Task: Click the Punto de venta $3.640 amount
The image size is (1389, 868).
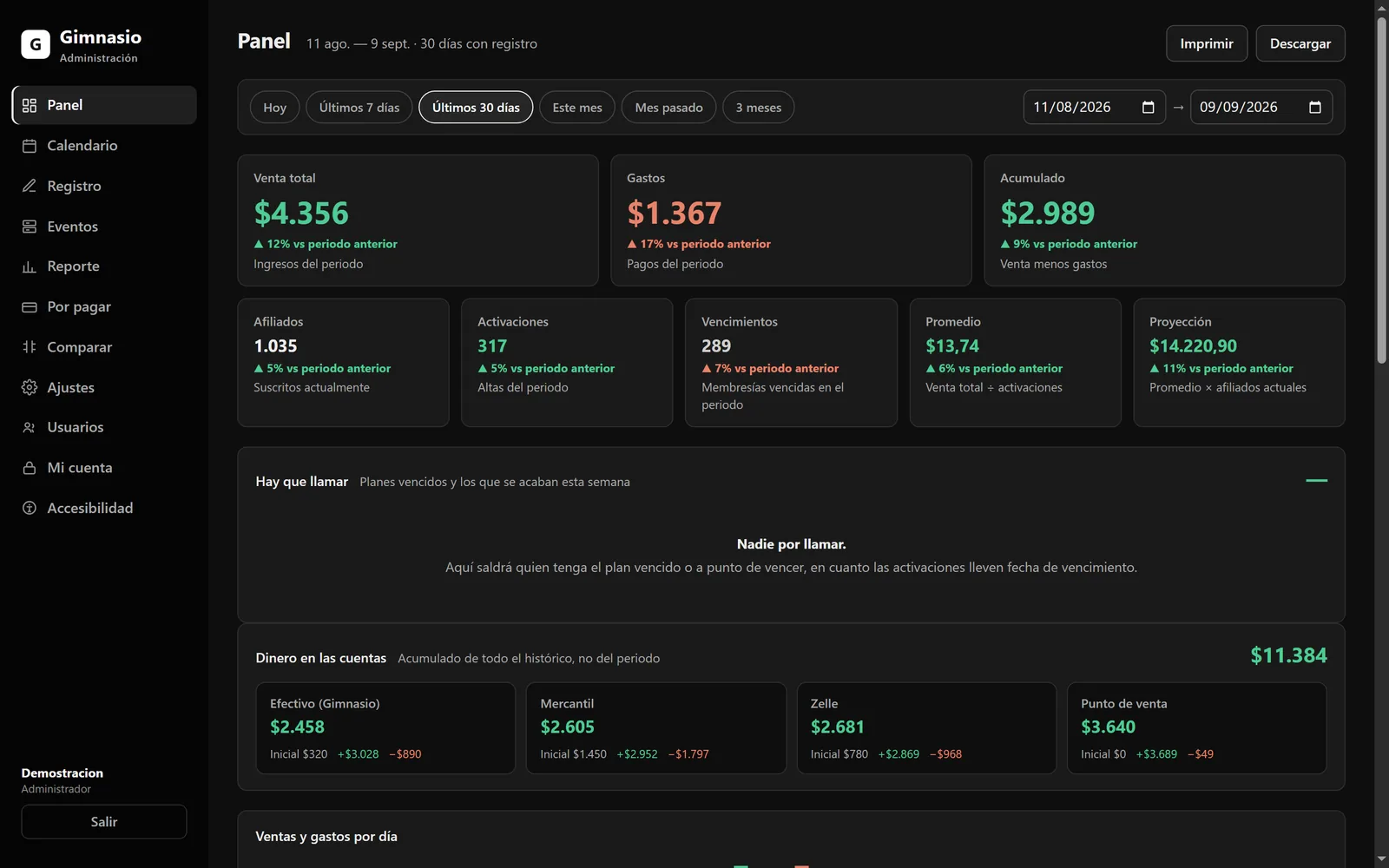Action: [1109, 727]
